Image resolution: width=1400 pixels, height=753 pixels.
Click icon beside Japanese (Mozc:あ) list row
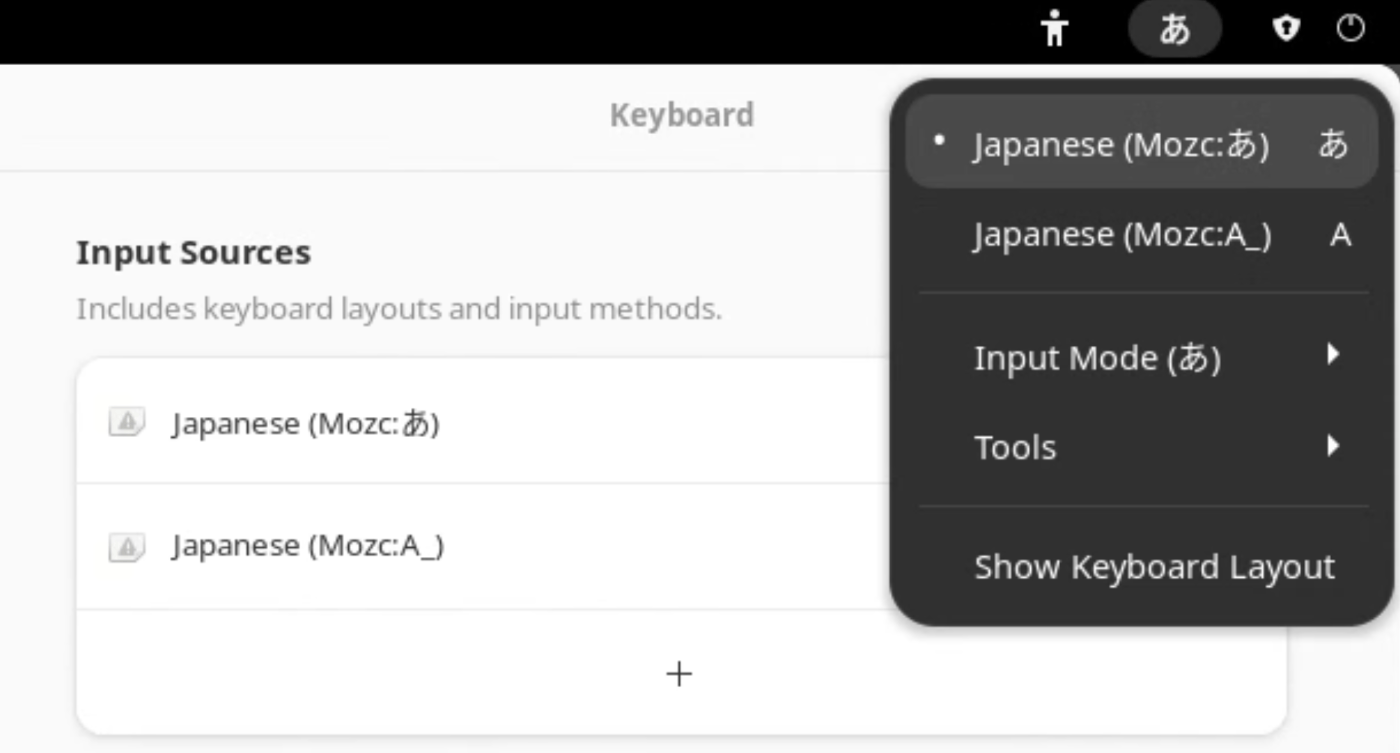[126, 423]
